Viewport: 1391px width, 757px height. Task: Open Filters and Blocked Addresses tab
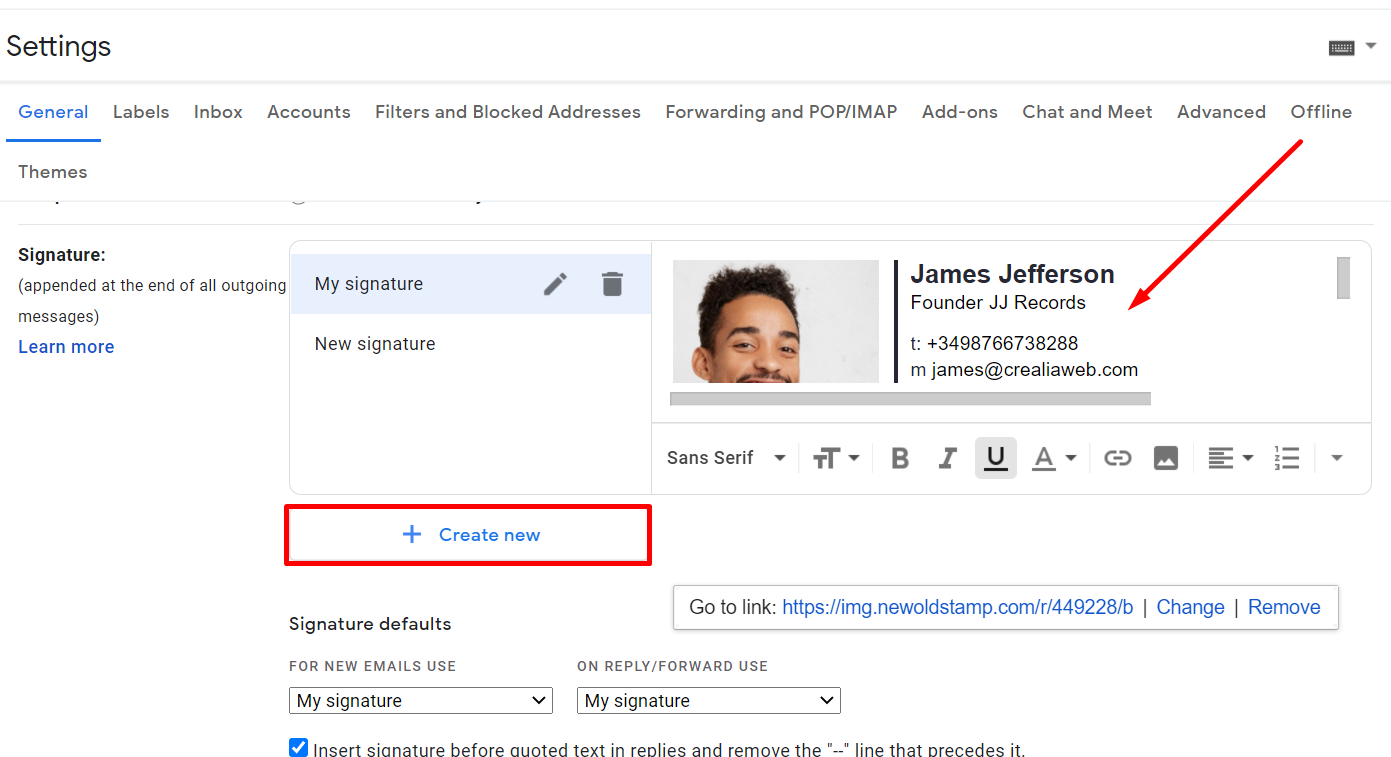[x=508, y=112]
